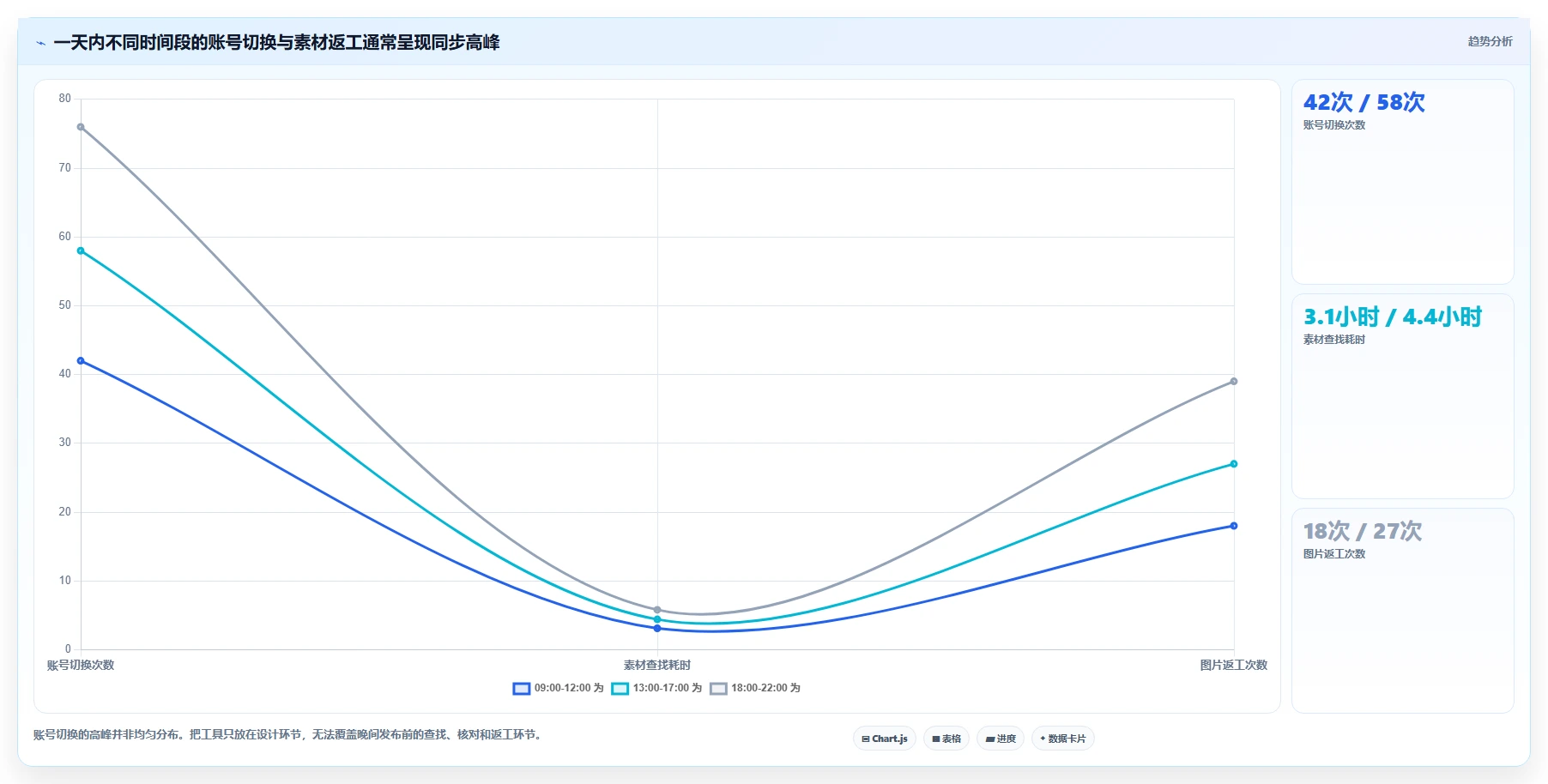The image size is (1548, 784).
Task: Click the x-axis label 素材查找耗时
Action: coord(657,665)
